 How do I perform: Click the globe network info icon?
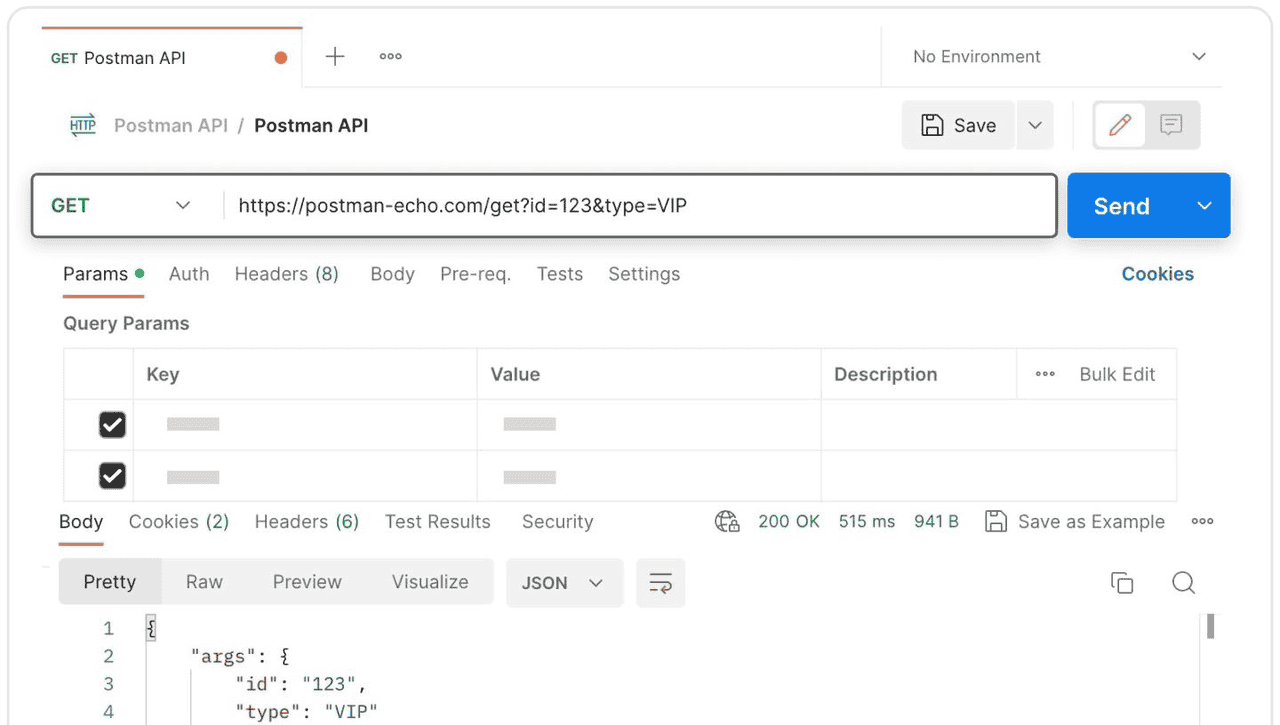pos(727,521)
